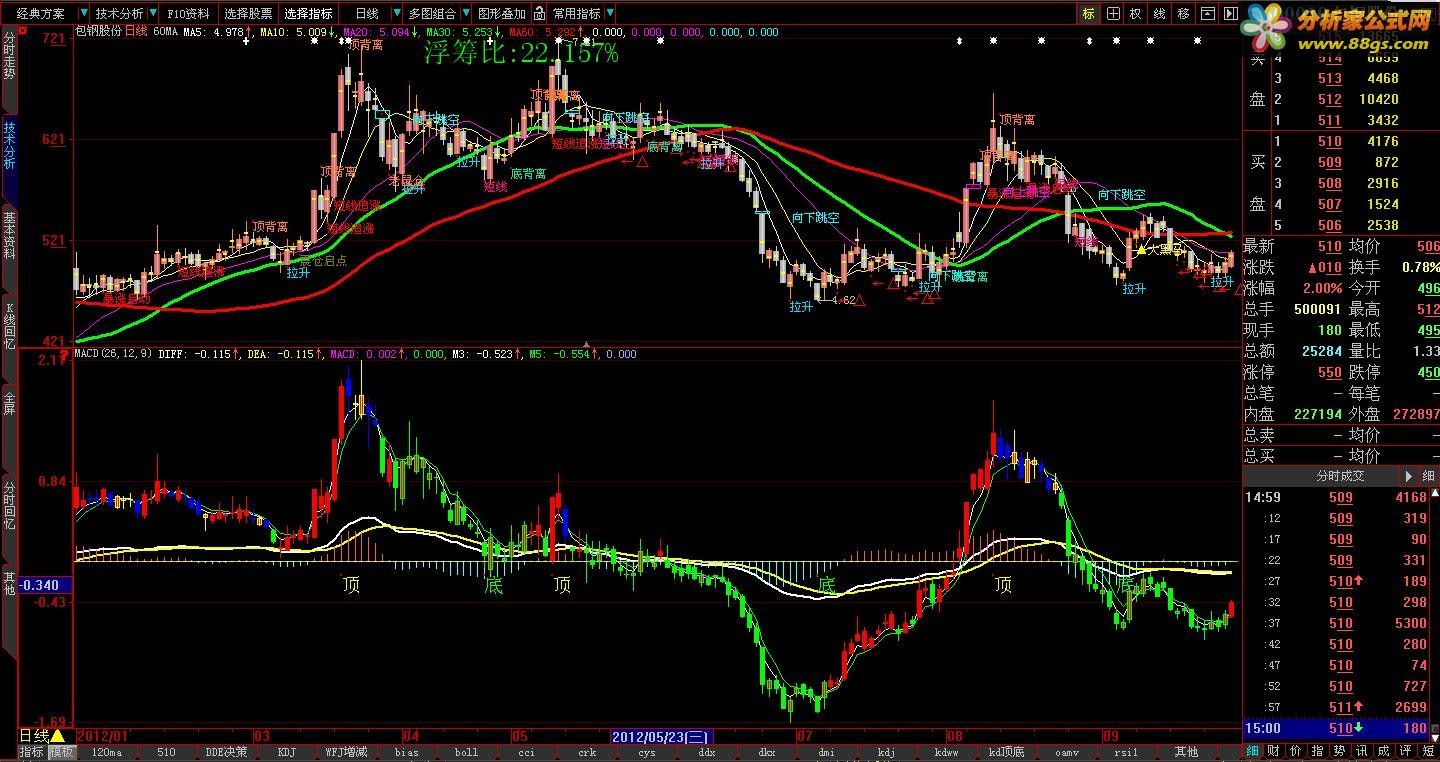Click the 指 index button at bottom right

(x=1318, y=751)
